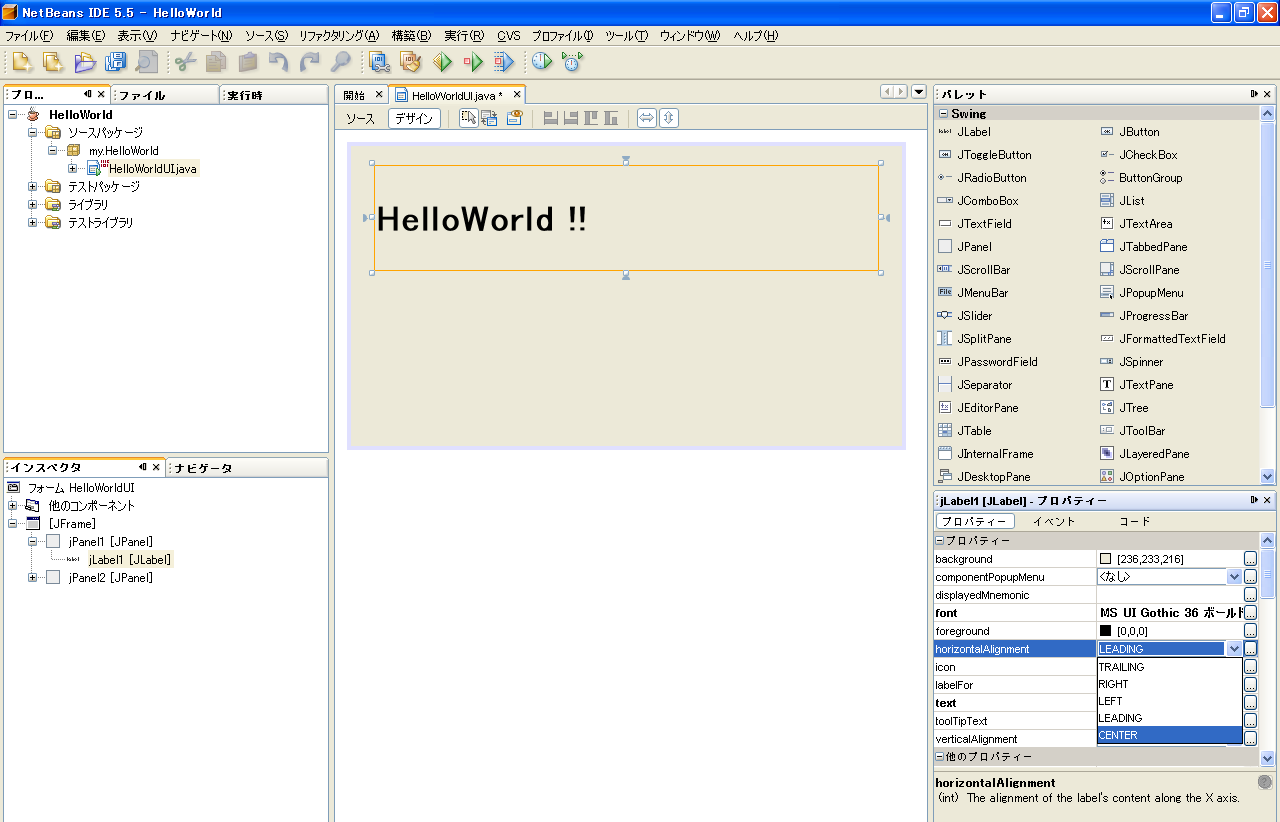
Task: Click the Save All toolbar icon
Action: coord(115,62)
